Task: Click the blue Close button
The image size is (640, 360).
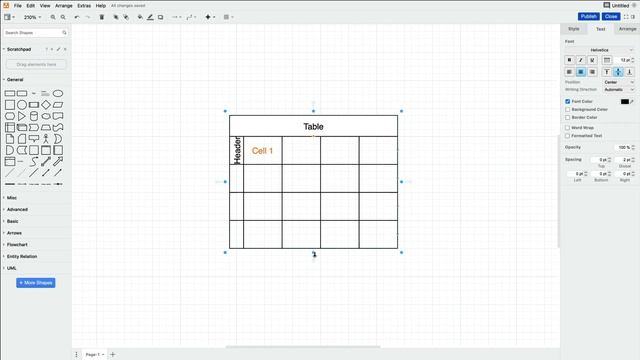Action: [611, 16]
